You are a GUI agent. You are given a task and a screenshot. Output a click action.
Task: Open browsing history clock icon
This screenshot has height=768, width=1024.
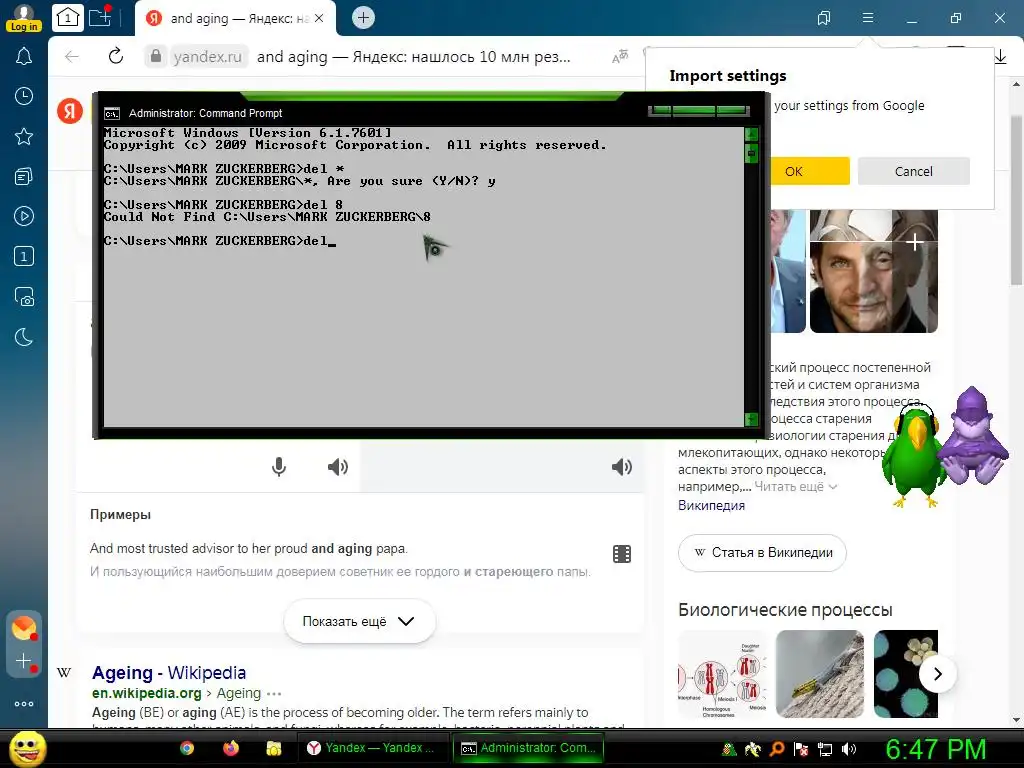pos(24,96)
